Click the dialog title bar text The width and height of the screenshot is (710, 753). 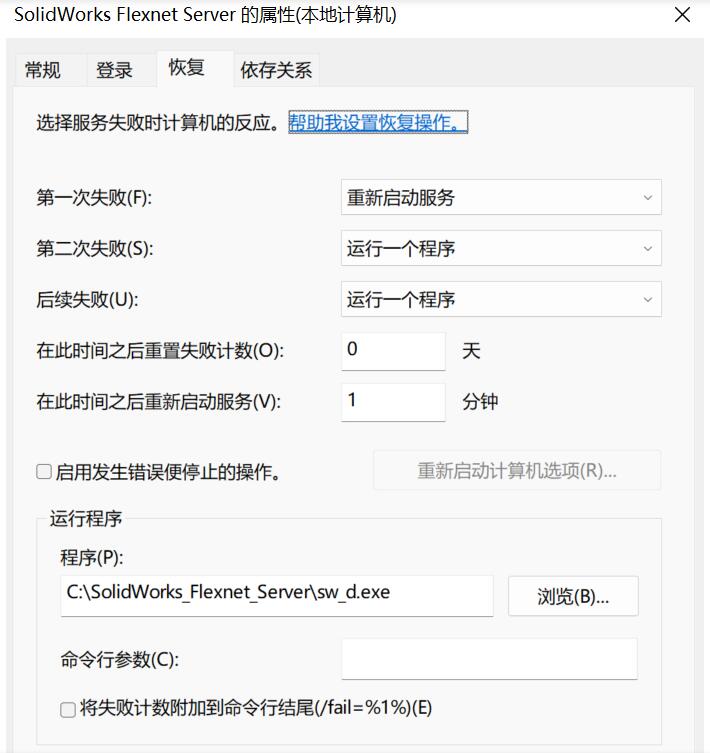205,16
